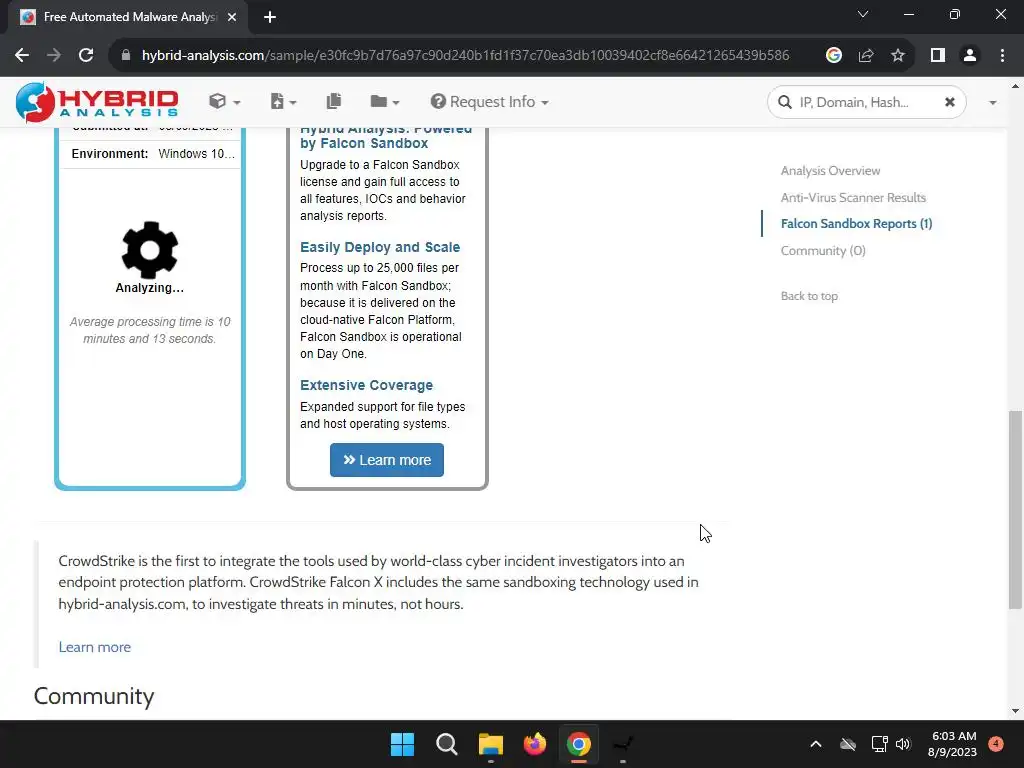Viewport: 1024px width, 768px height.
Task: Open the folder dropdown in navbar
Action: point(385,101)
